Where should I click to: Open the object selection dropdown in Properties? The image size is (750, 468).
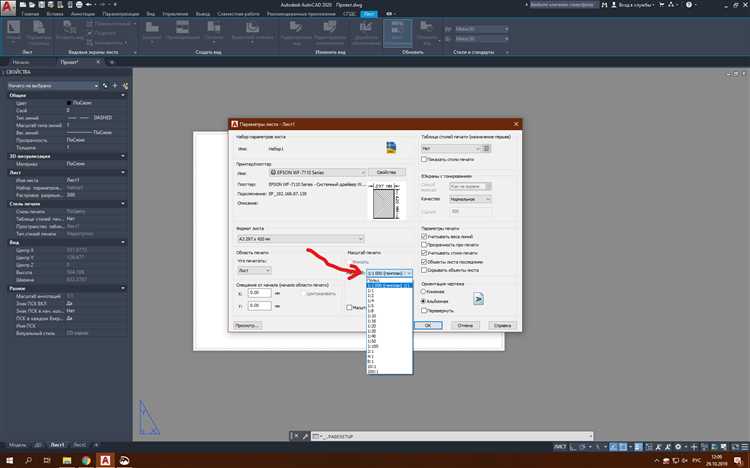point(53,86)
